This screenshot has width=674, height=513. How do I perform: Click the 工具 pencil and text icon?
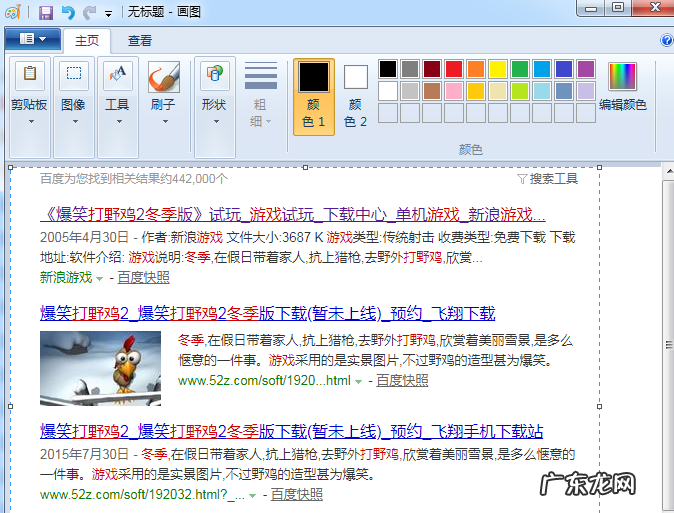[118, 75]
